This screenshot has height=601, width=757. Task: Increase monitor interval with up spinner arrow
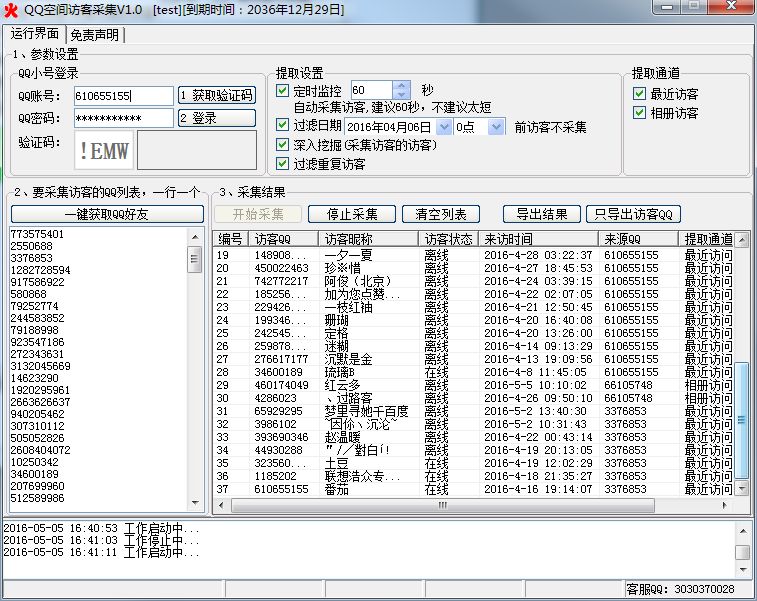401,85
